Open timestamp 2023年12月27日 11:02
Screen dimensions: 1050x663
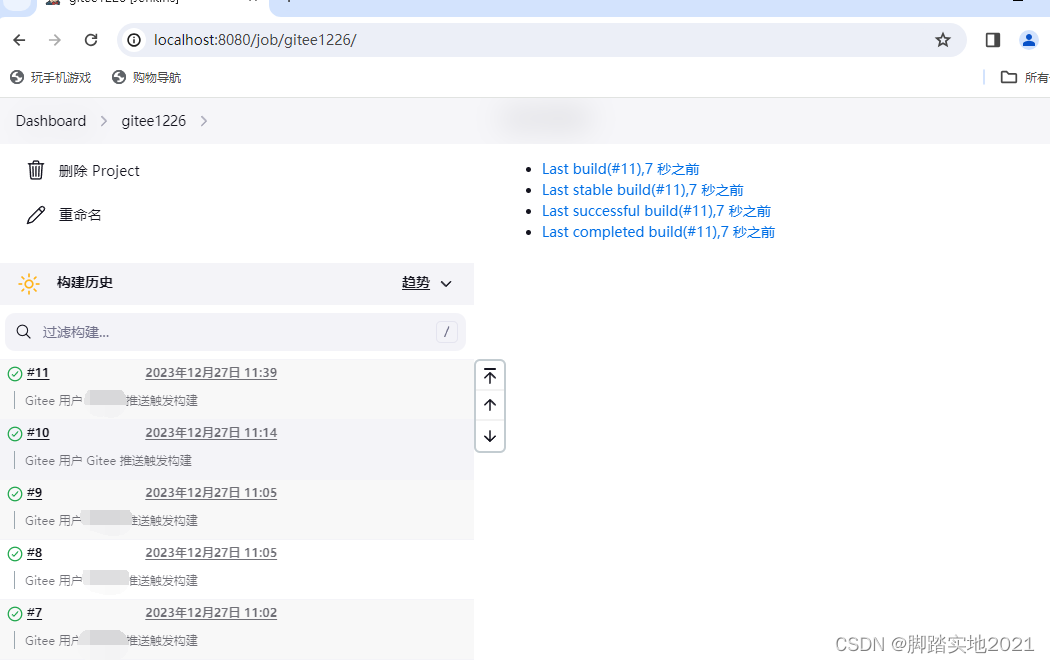211,613
